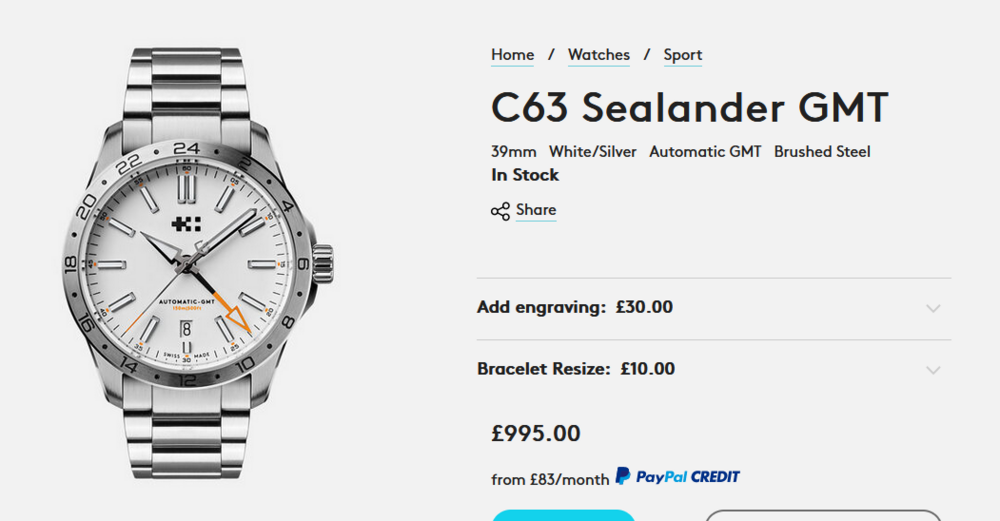Open the Add engraving £30.00 option
1000x521 pixels.
[575, 307]
